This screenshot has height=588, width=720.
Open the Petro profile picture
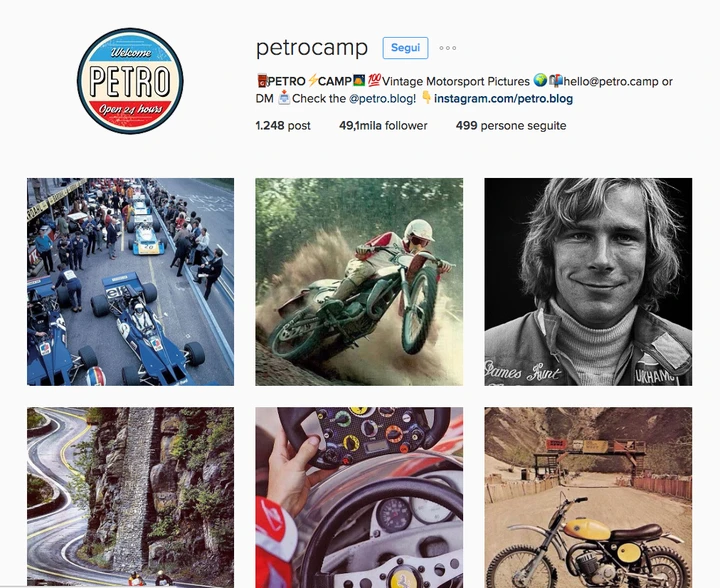tap(130, 81)
